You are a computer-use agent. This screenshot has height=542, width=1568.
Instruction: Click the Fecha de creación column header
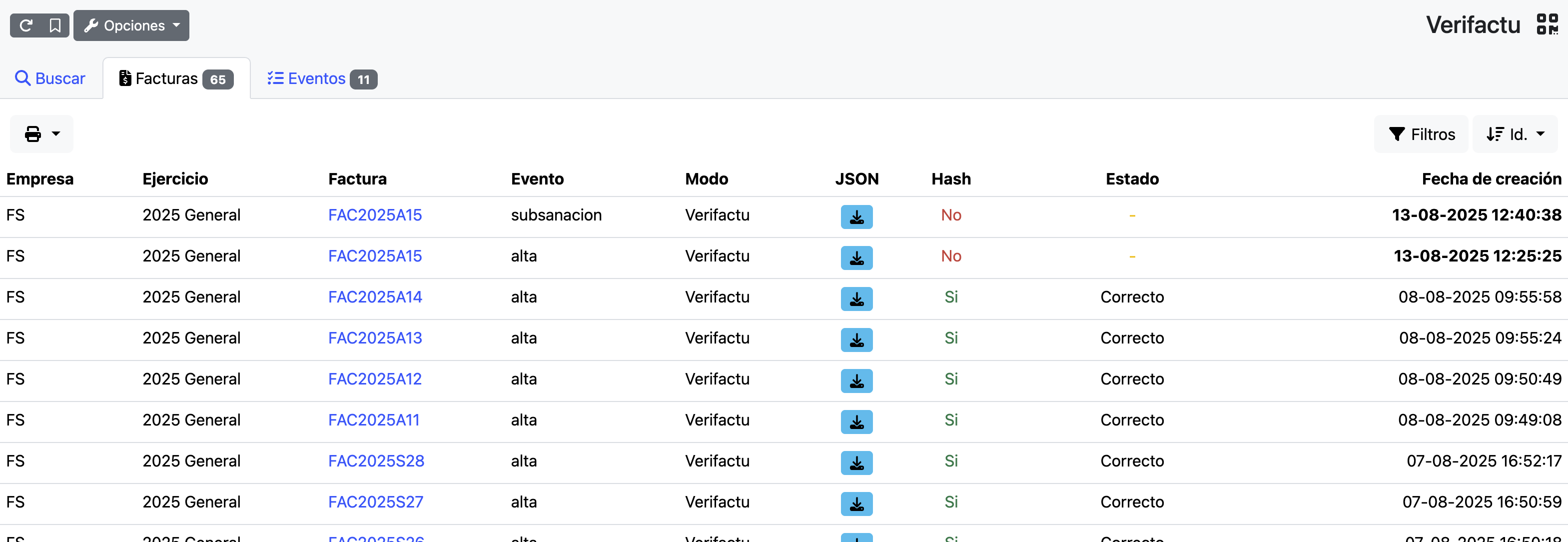point(1491,179)
